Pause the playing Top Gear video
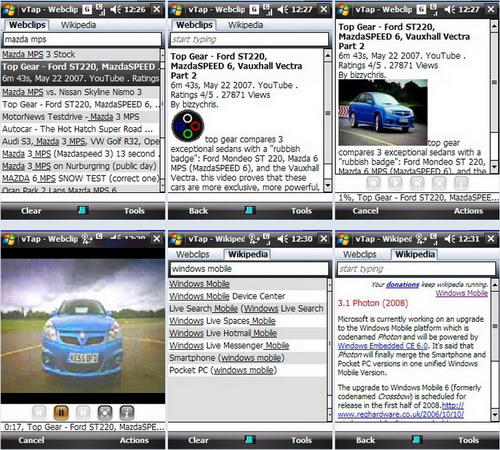 coord(61,413)
